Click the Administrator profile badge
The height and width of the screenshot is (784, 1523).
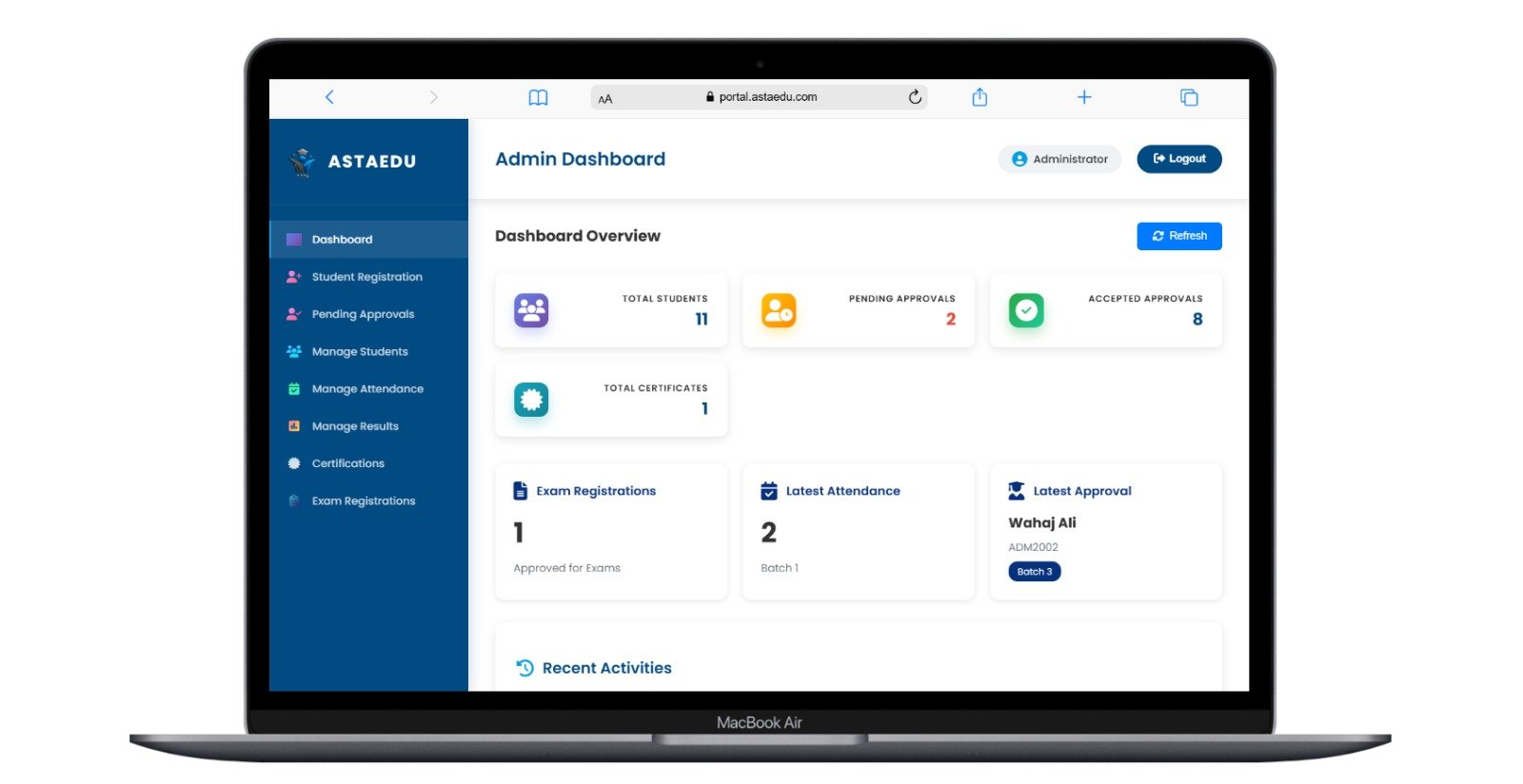coord(1059,159)
